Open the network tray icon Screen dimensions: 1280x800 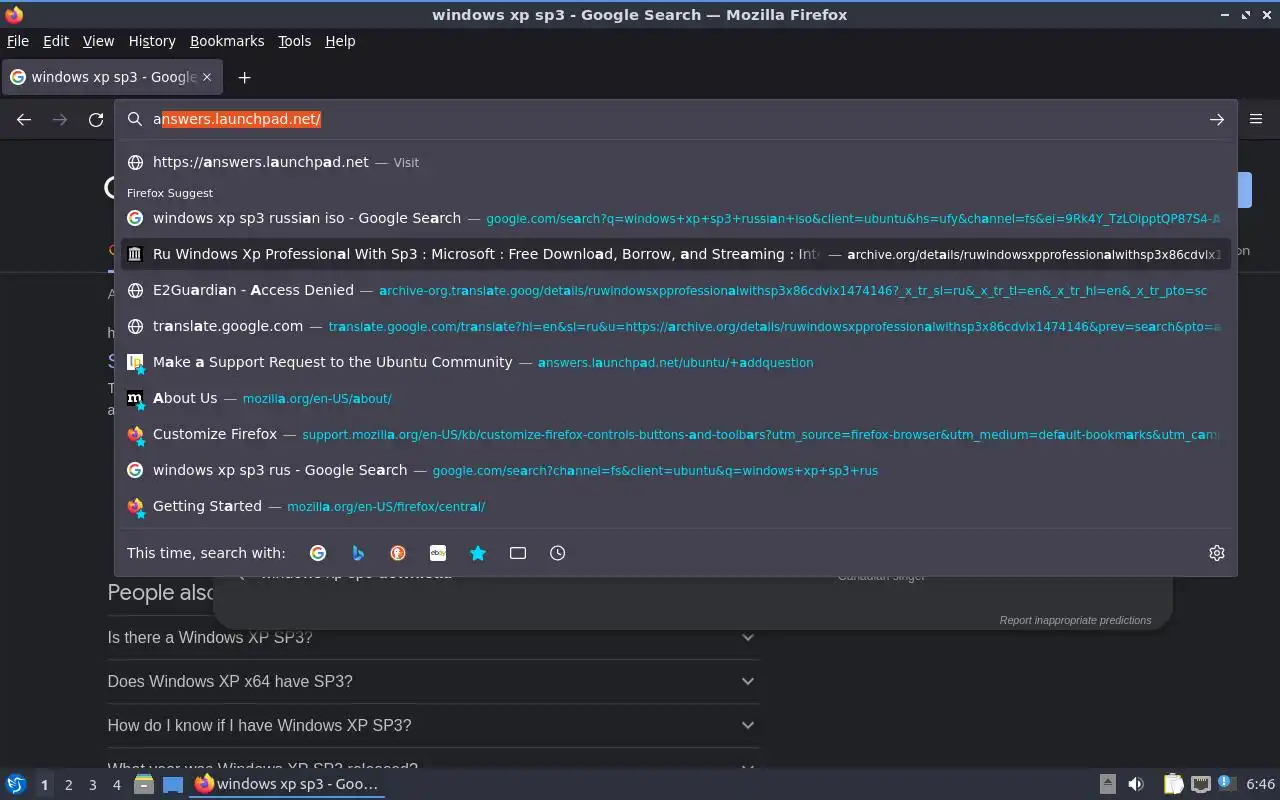[x=1201, y=784]
